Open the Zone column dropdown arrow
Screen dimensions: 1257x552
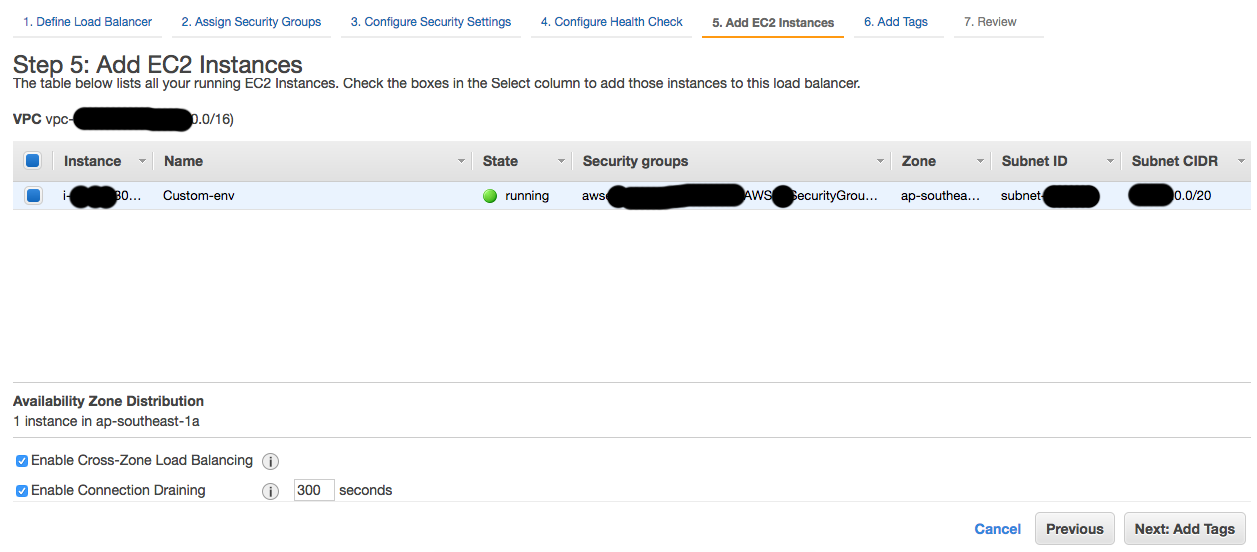coord(981,161)
